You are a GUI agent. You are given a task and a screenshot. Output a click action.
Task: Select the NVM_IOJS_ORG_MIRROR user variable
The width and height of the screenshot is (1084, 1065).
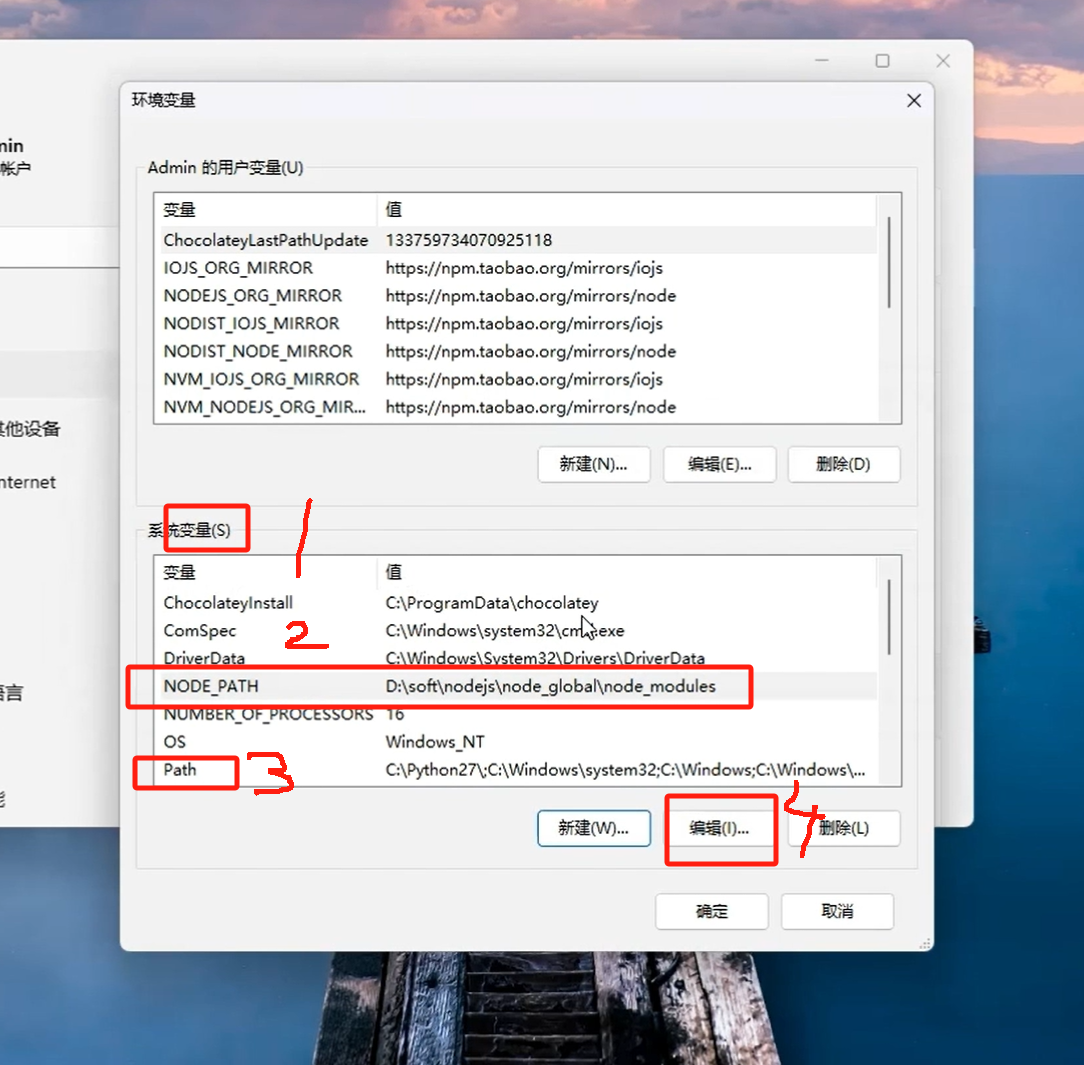(518, 379)
